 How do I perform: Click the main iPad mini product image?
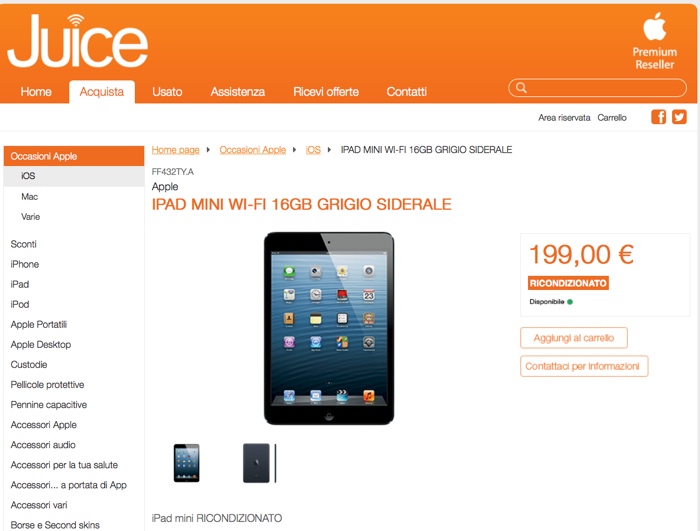click(329, 328)
